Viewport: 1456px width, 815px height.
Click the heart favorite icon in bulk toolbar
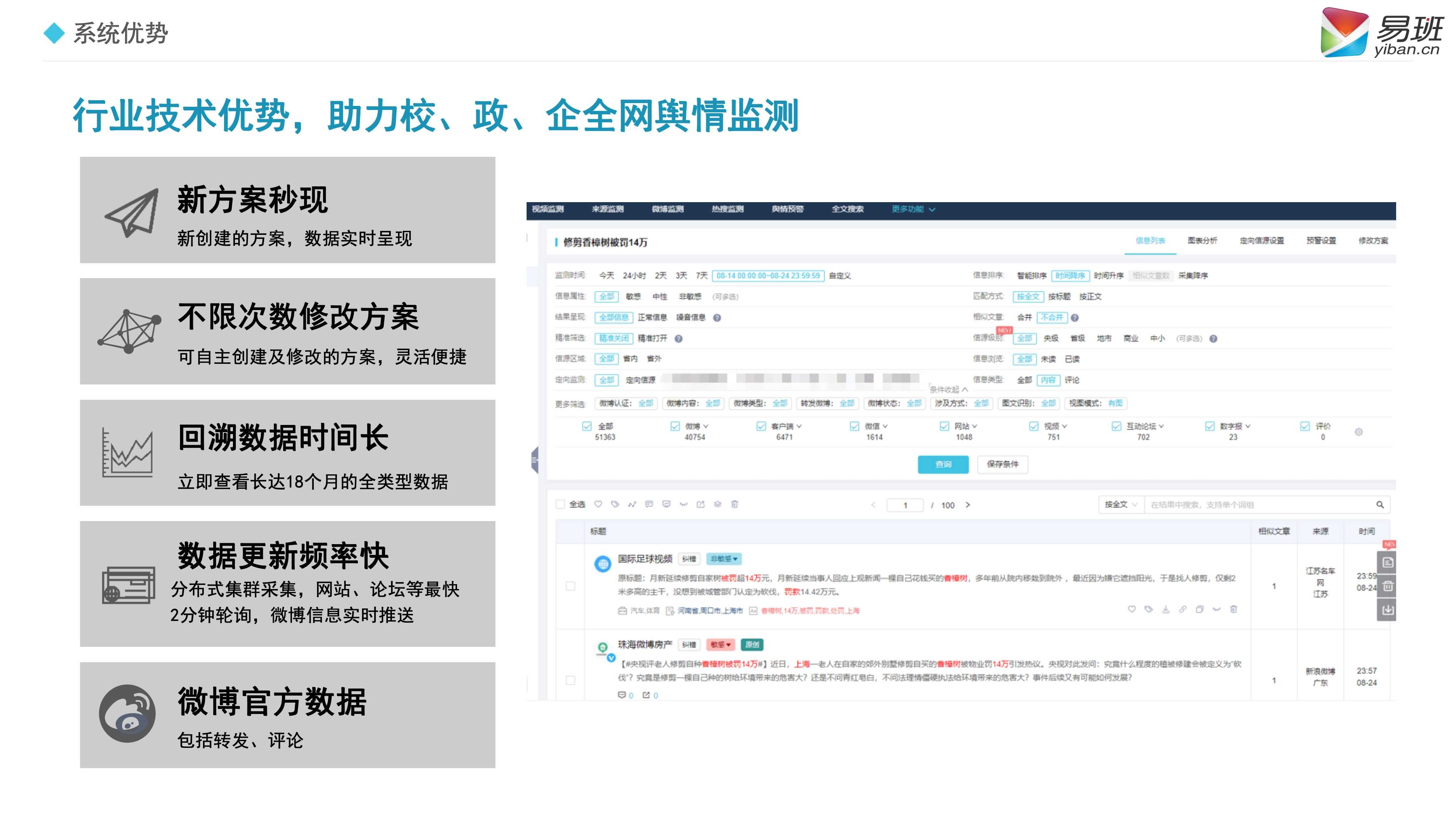point(598,504)
